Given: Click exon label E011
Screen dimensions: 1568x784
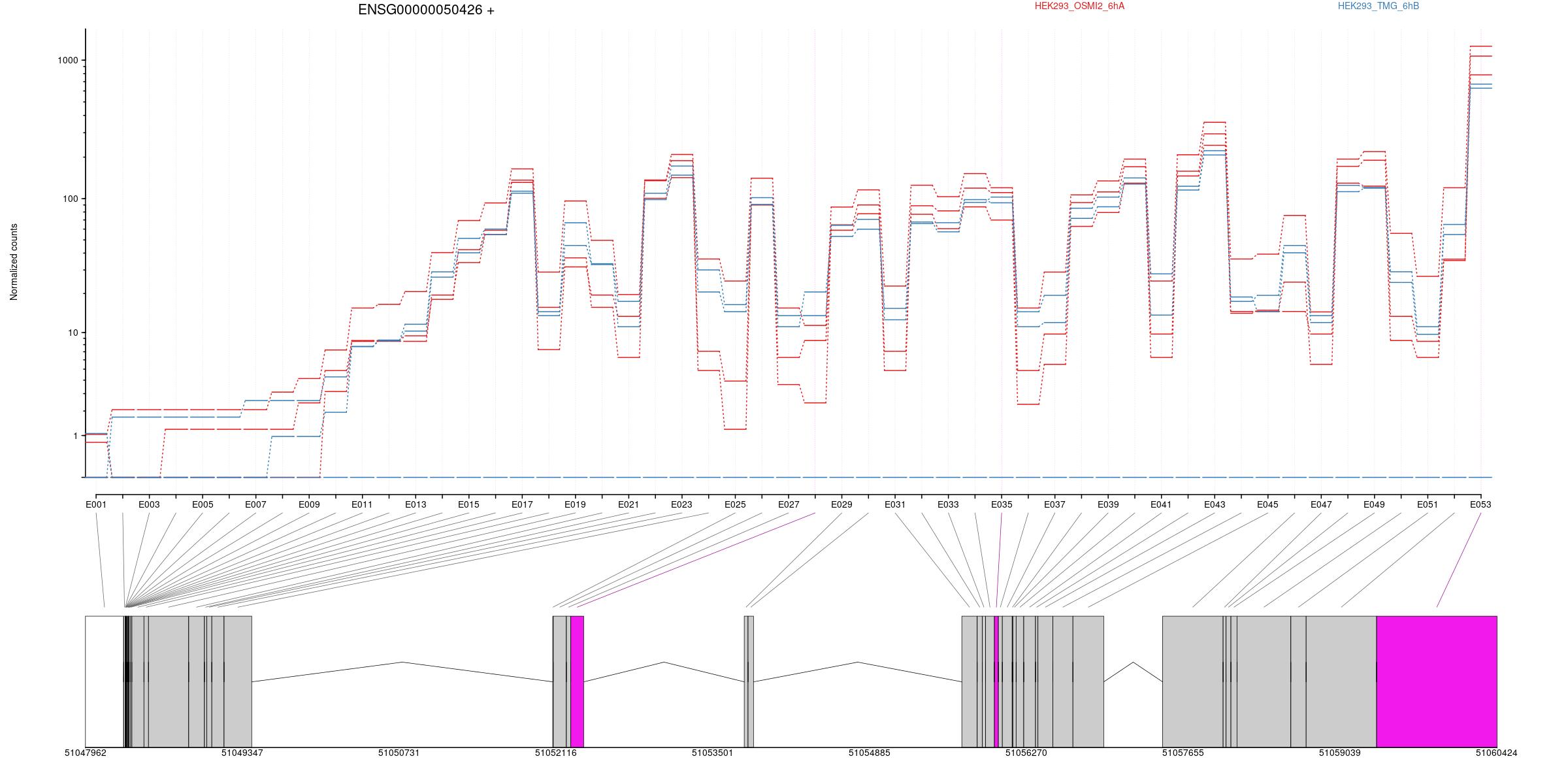Looking at the screenshot, I should pyautogui.click(x=362, y=504).
